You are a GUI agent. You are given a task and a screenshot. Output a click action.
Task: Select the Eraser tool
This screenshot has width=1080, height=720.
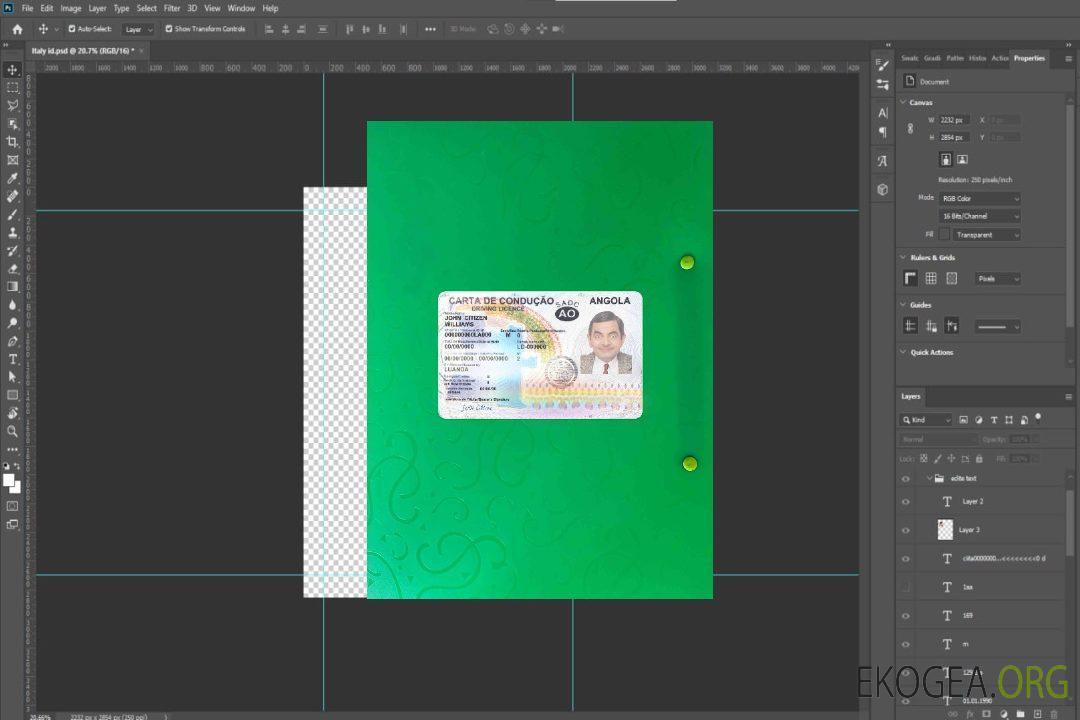click(x=12, y=269)
